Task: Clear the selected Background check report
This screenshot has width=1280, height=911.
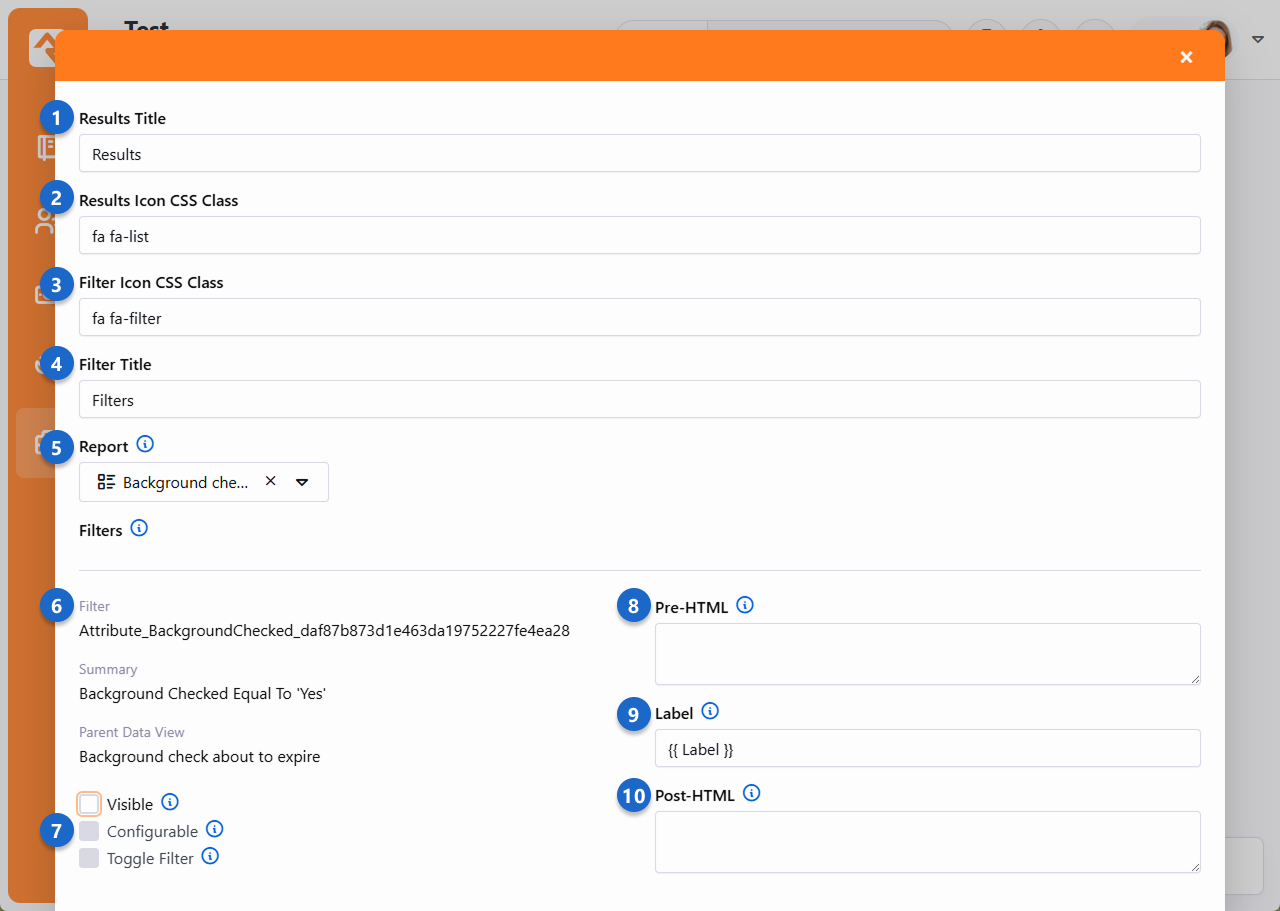Action: pyautogui.click(x=270, y=481)
